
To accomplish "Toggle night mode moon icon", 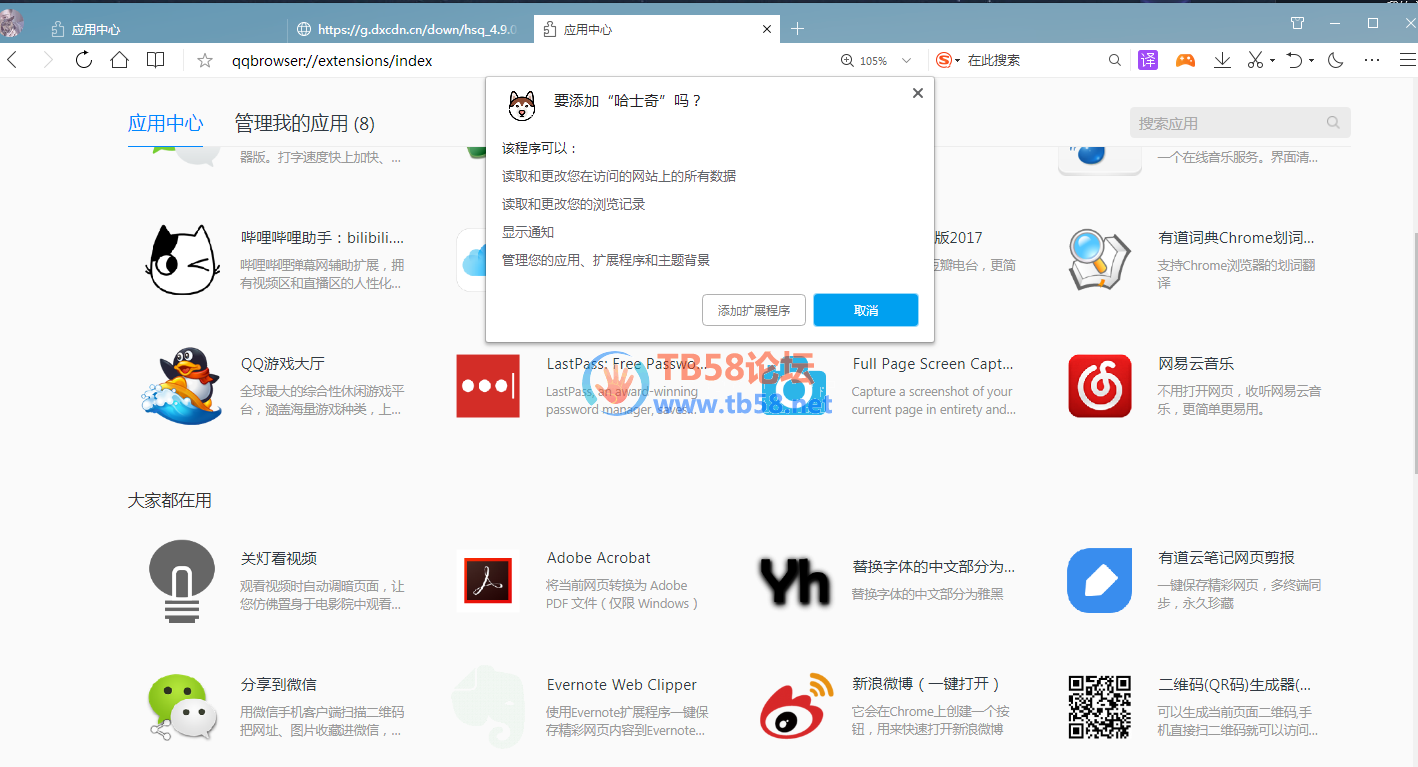I will (x=1335, y=60).
